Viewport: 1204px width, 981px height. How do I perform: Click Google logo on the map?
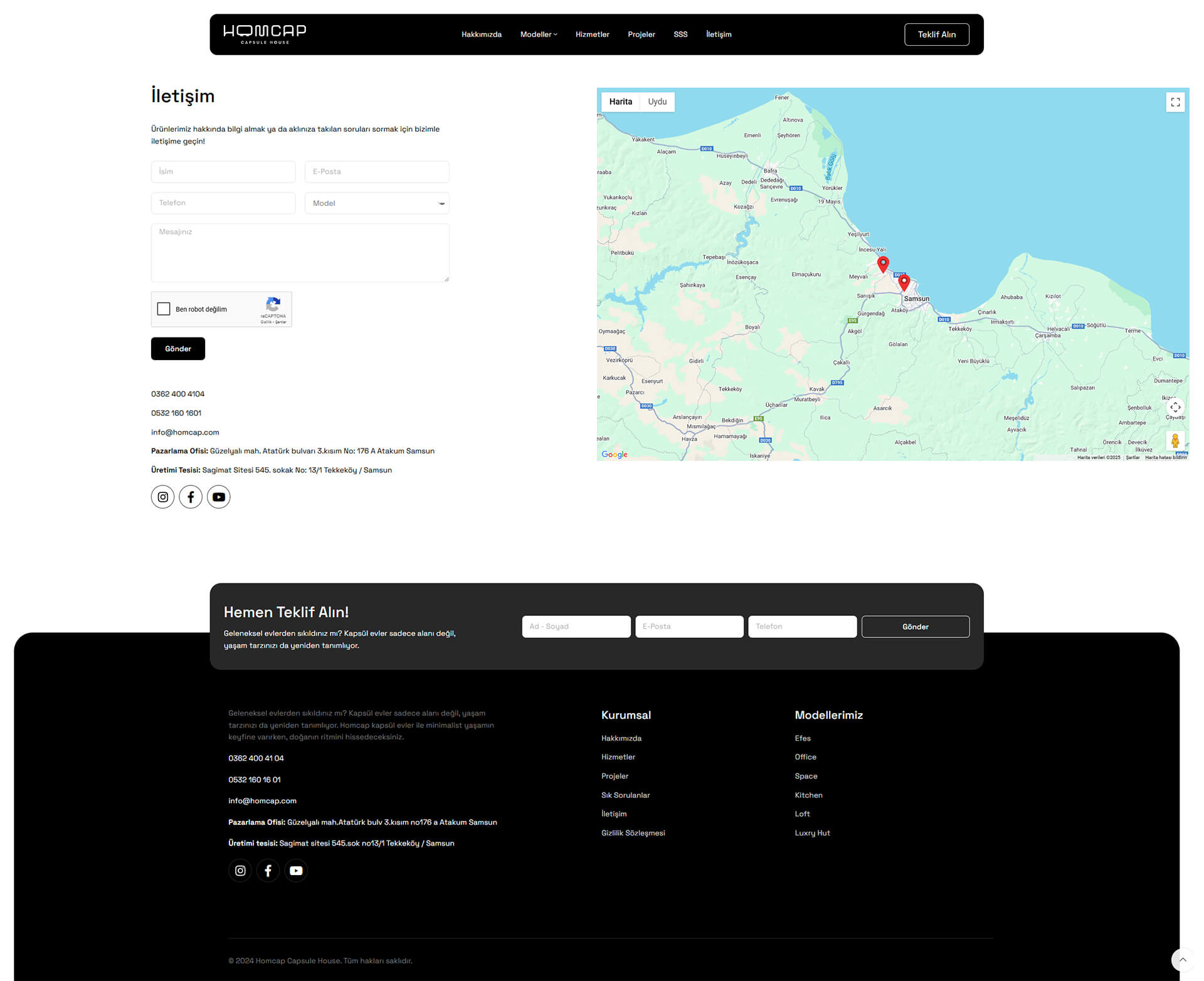pos(615,454)
